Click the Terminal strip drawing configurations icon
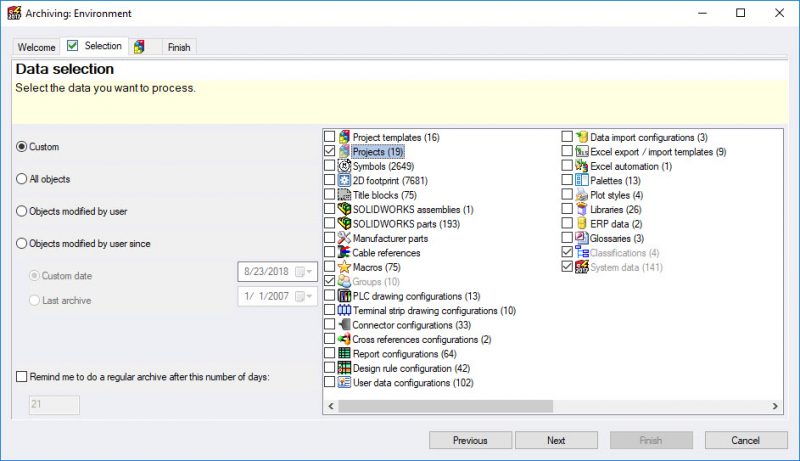The height and width of the screenshot is (461, 800). 344,310
